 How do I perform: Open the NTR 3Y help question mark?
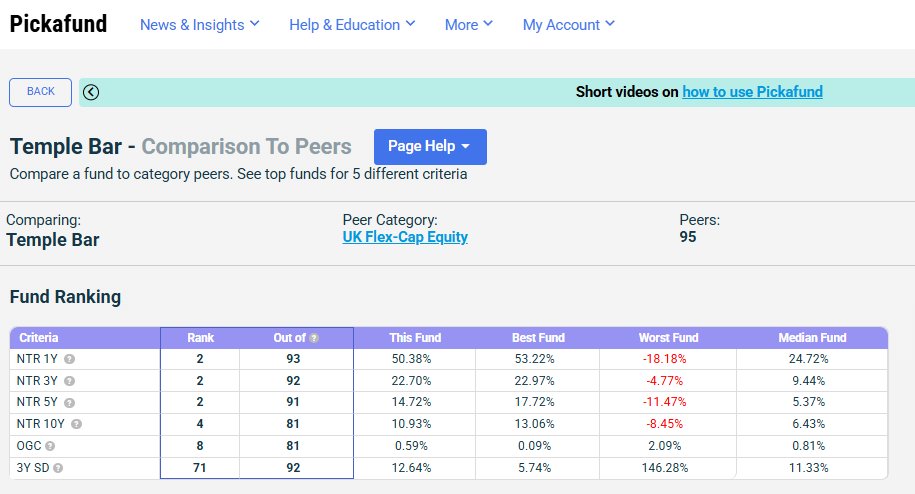point(69,381)
